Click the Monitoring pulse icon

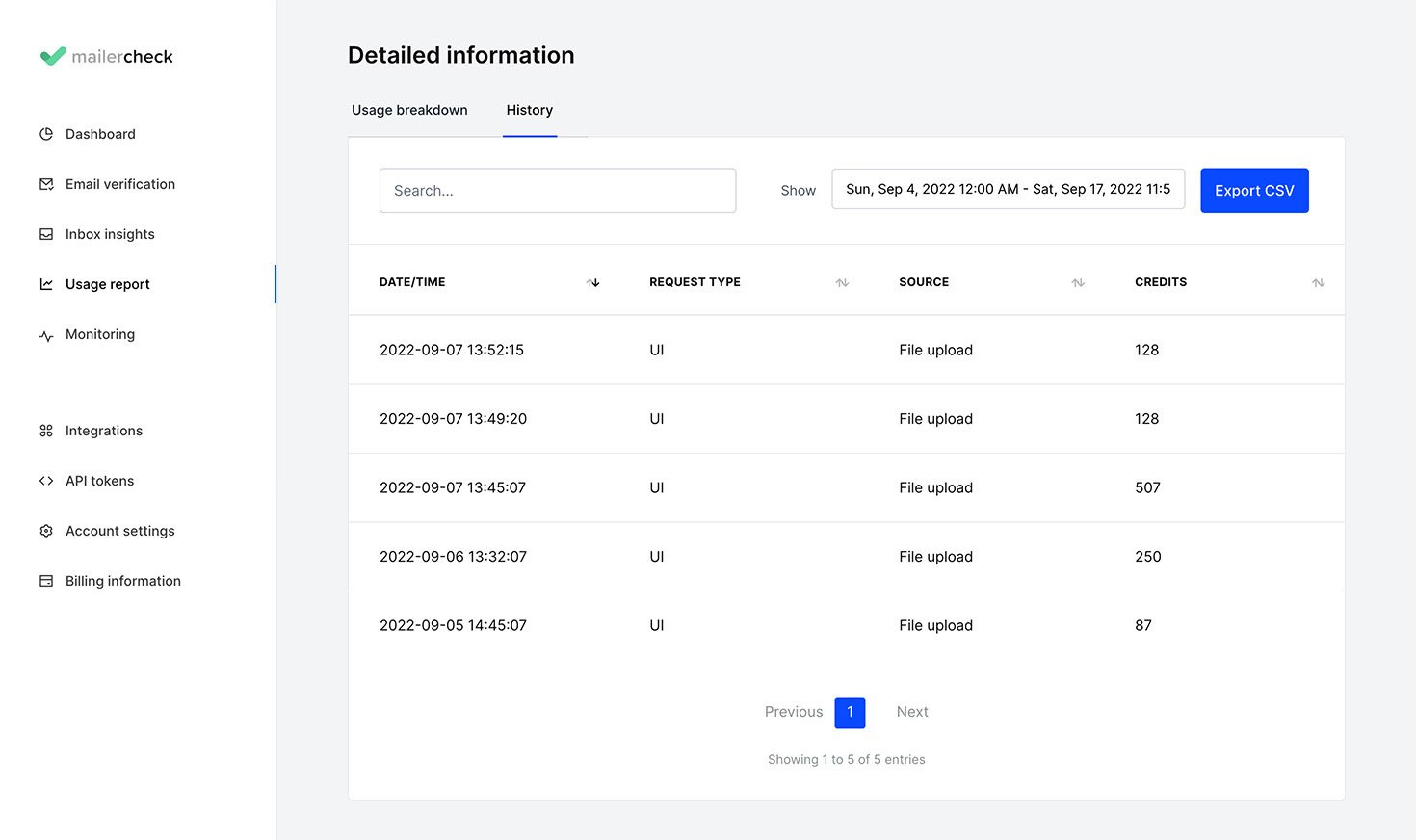[x=46, y=335]
